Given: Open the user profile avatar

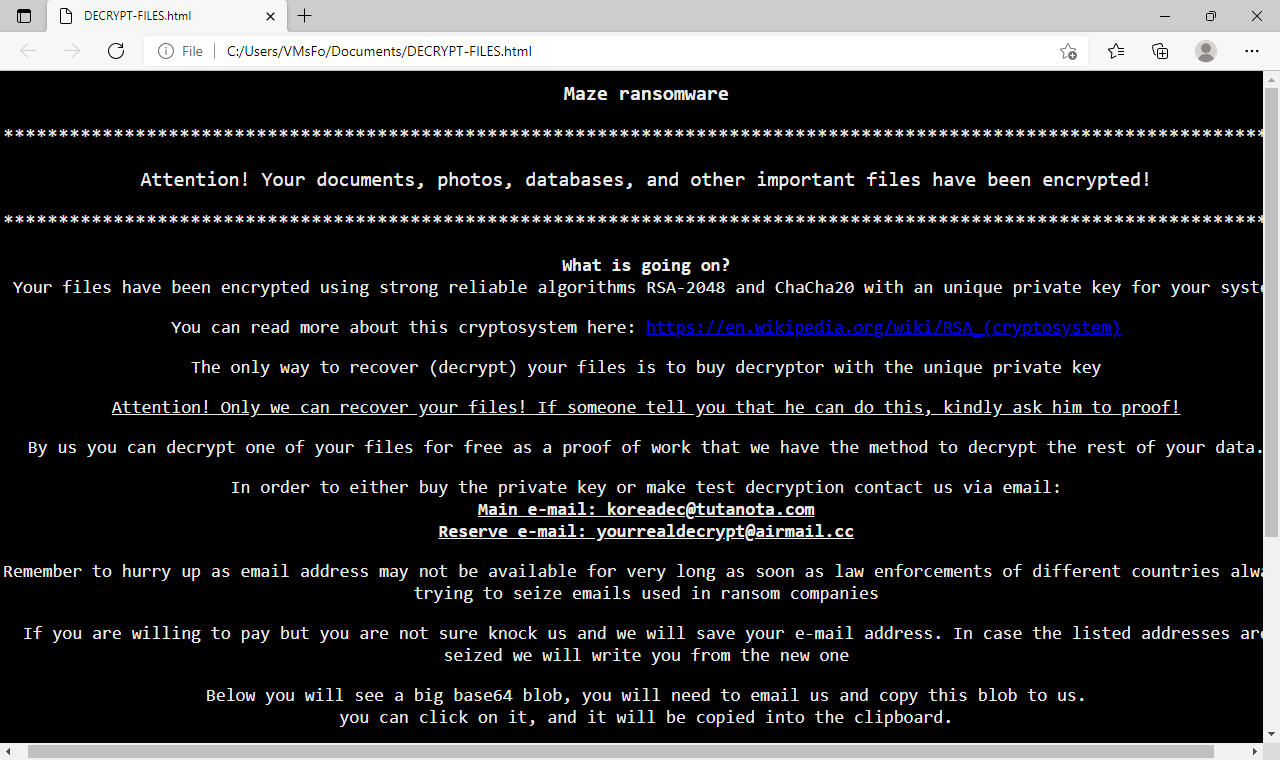Looking at the screenshot, I should click(x=1206, y=51).
